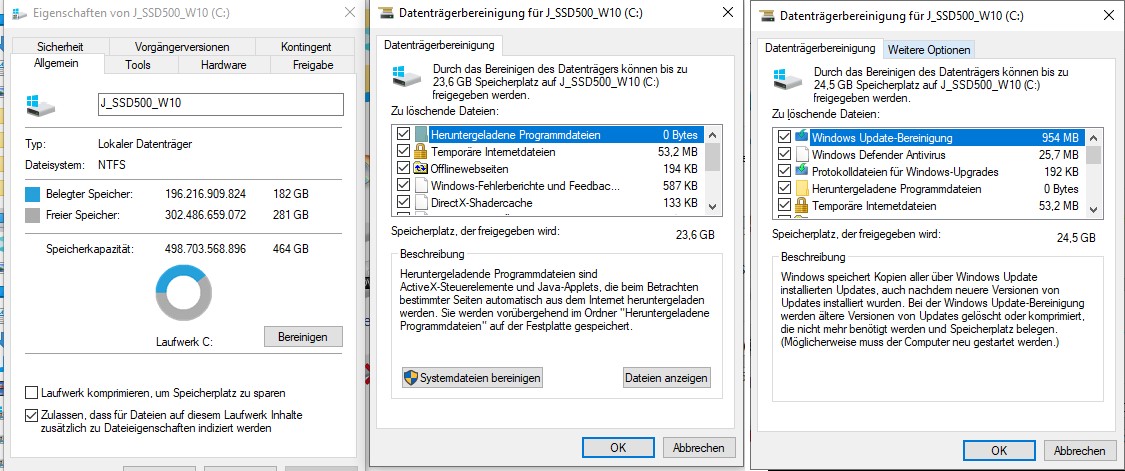Open the Vorgängerversionen tab
This screenshot has width=1125, height=471.
tap(182, 47)
